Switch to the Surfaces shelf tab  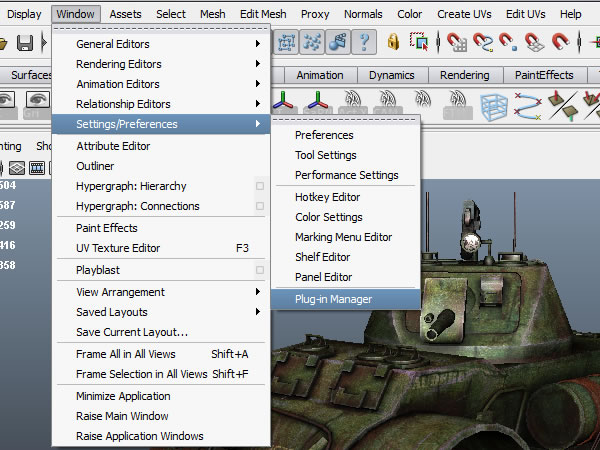point(27,75)
